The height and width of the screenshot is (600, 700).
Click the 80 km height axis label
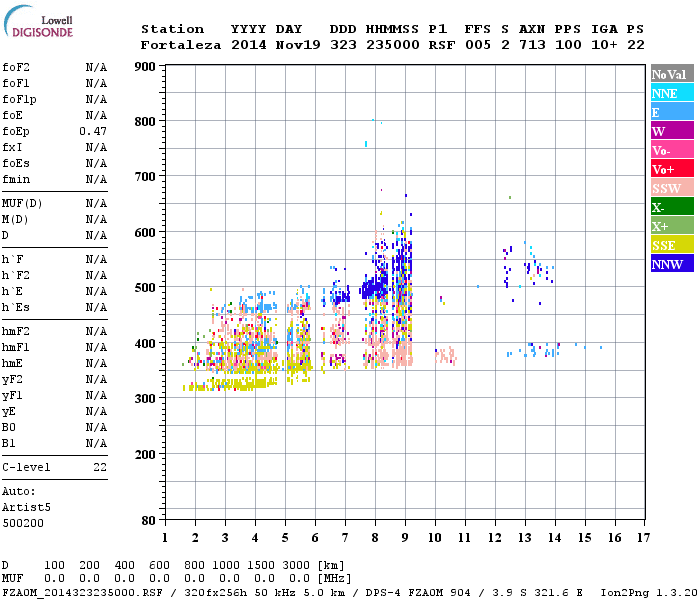click(x=148, y=521)
